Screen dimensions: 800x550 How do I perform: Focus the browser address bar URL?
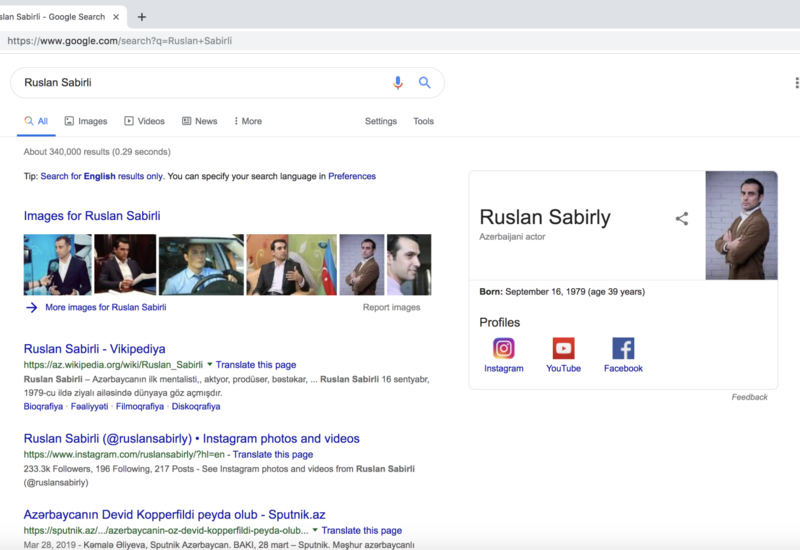(119, 41)
